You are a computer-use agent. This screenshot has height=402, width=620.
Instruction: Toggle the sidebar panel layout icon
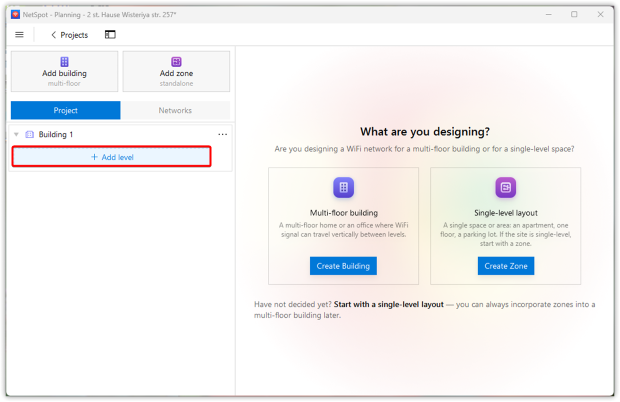click(110, 35)
